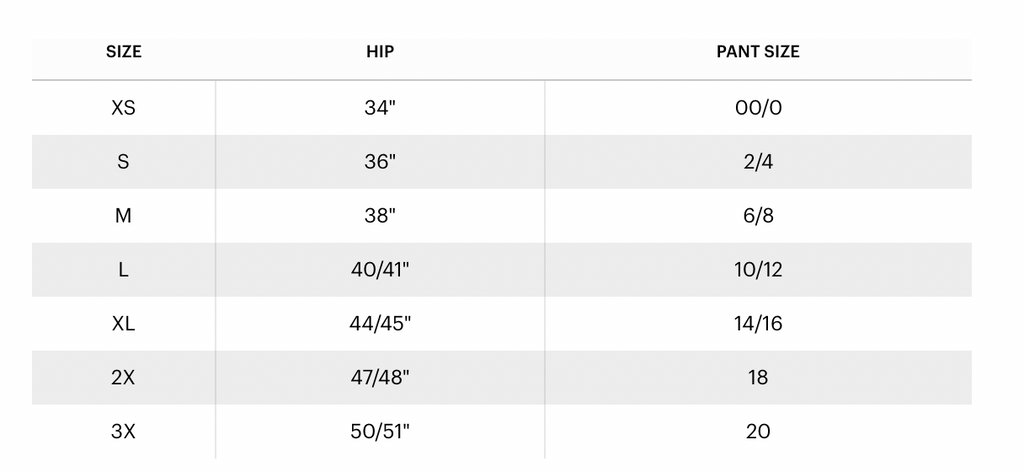Select pant size 14/16 cell
1024x472 pixels.
tap(758, 324)
